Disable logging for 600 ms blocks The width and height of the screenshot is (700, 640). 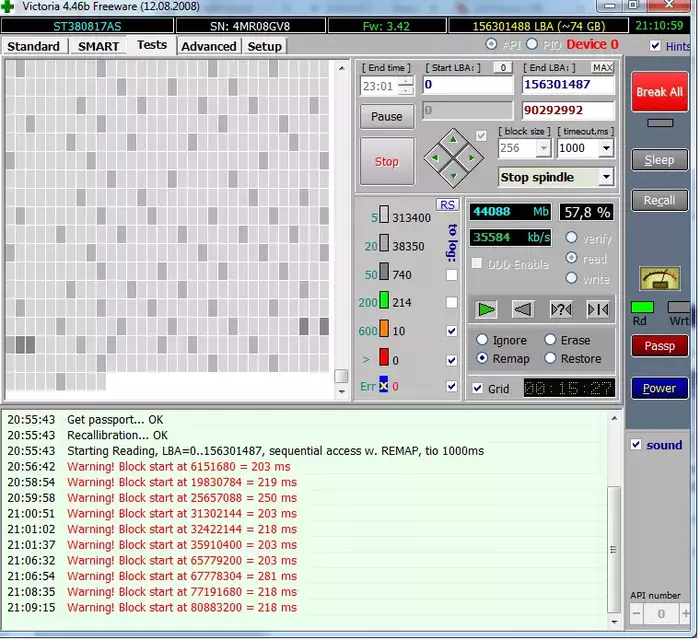pos(452,331)
